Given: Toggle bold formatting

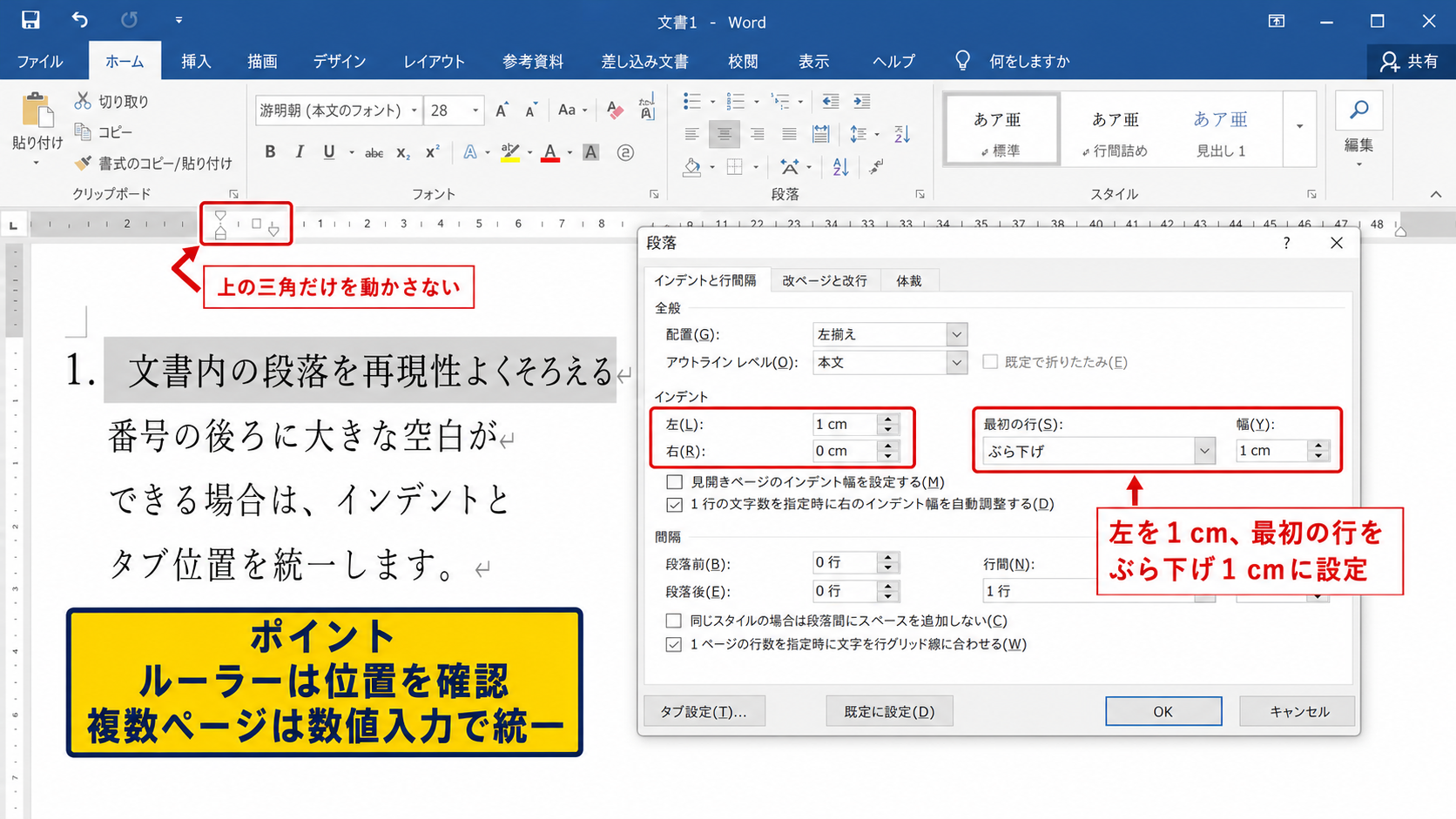Looking at the screenshot, I should (270, 152).
